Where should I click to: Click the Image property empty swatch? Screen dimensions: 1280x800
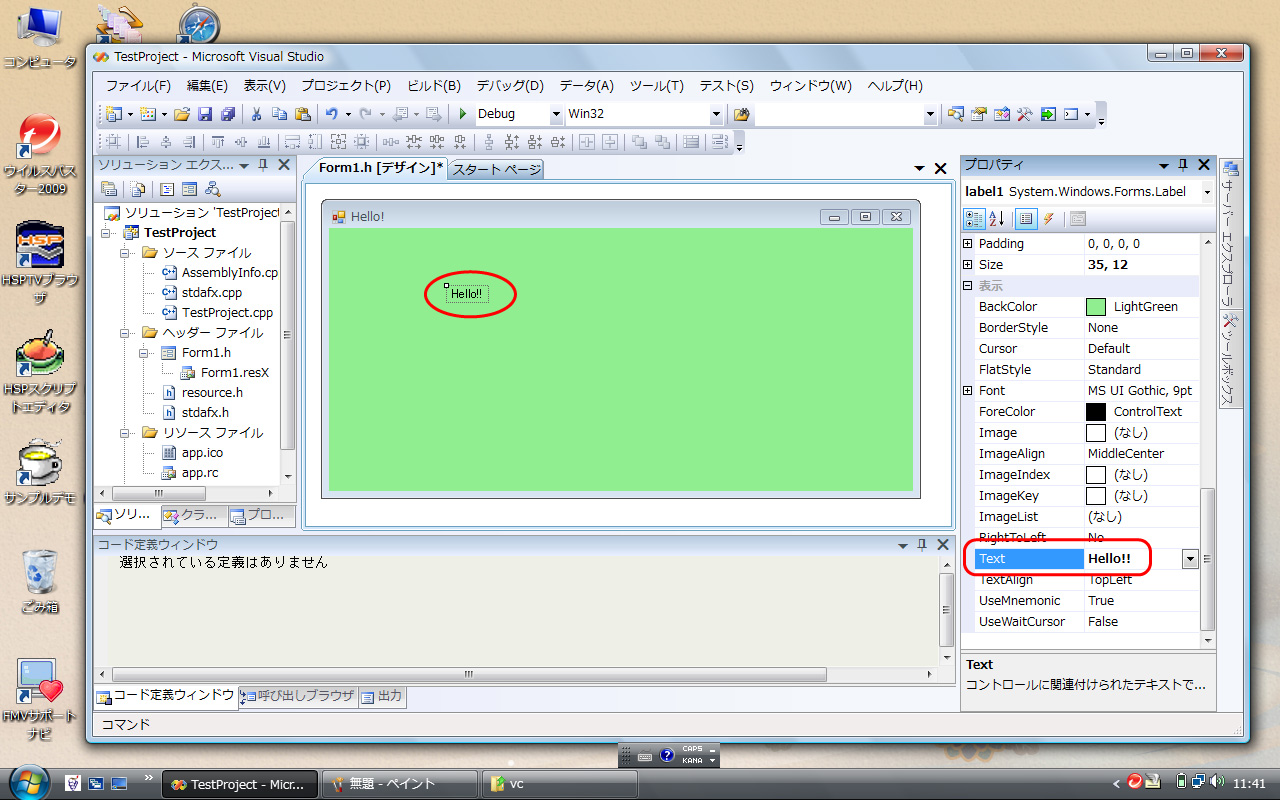[1096, 433]
